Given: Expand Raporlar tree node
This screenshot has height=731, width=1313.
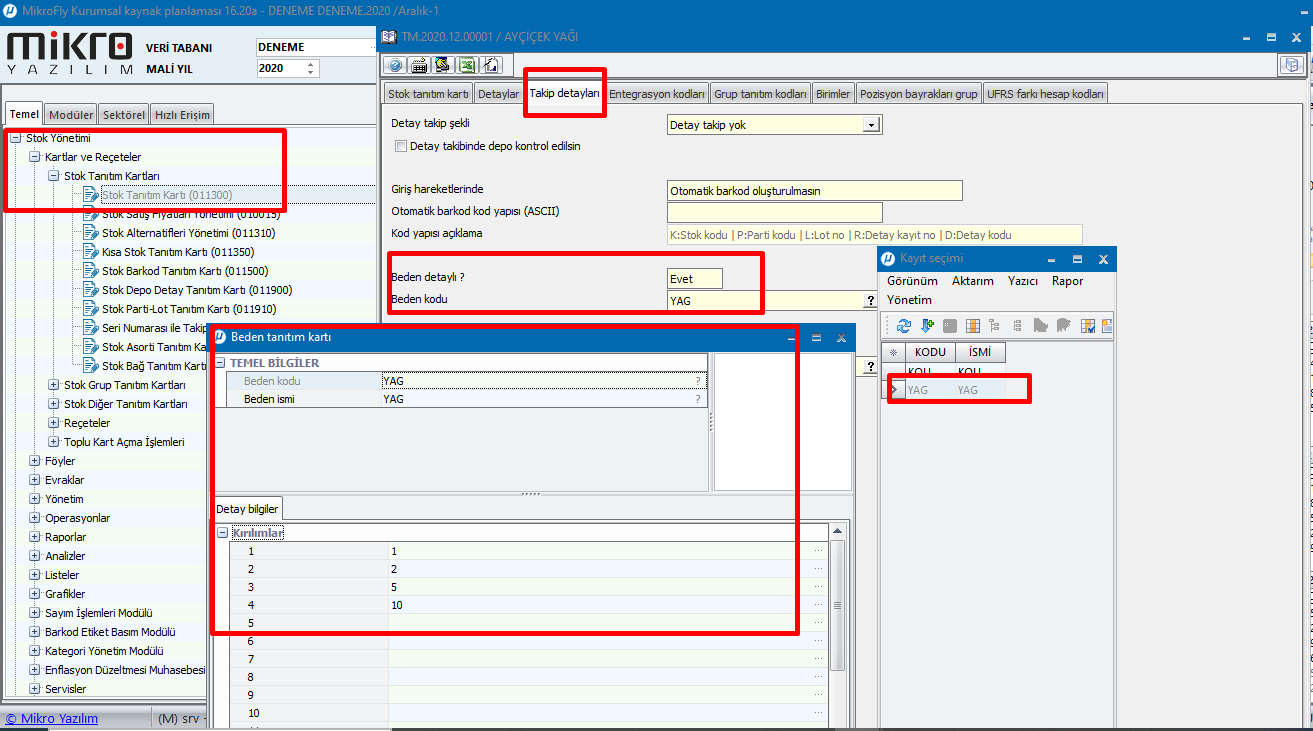Looking at the screenshot, I should [35, 537].
